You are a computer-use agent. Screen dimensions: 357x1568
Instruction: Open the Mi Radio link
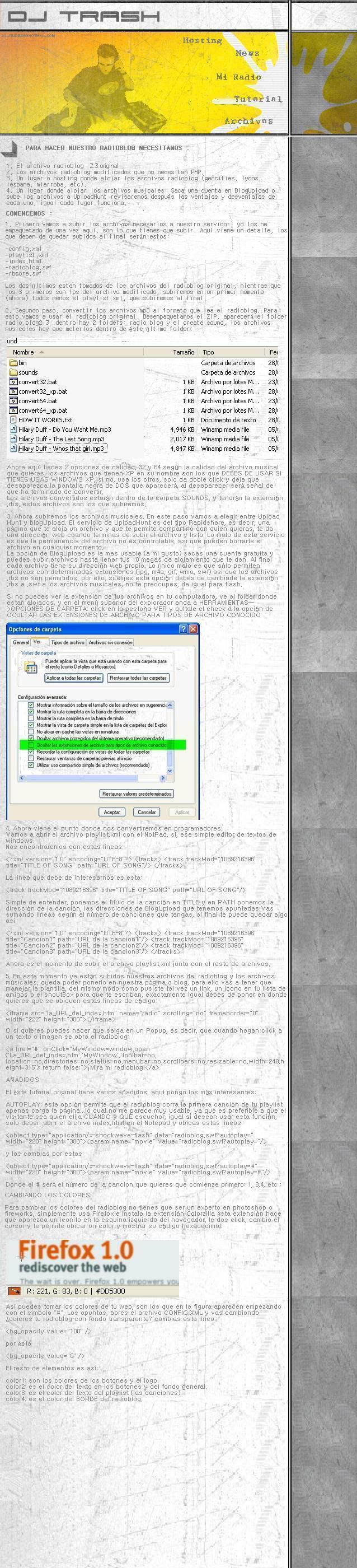coord(238,77)
